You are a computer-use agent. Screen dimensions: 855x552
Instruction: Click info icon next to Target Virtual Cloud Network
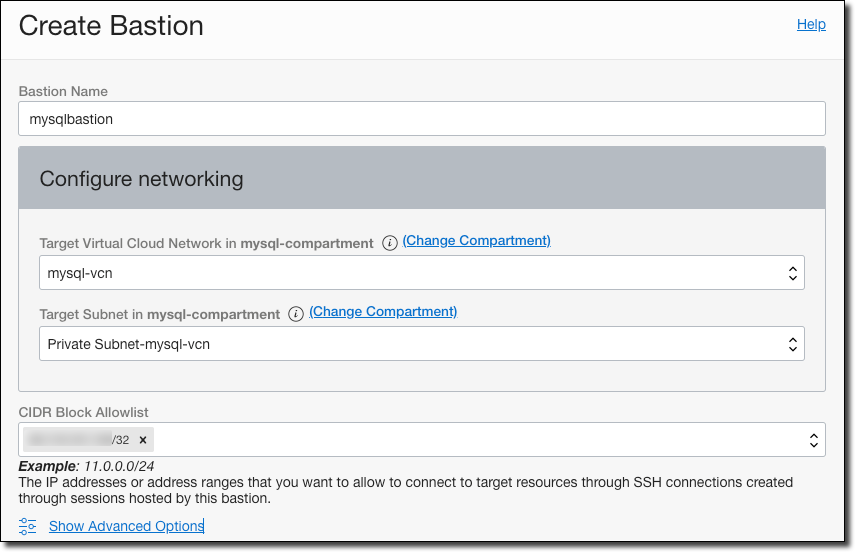pyautogui.click(x=390, y=242)
